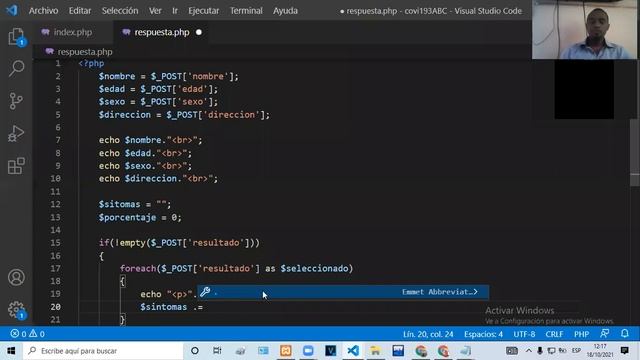This screenshot has width=640, height=360.
Task: Open the Ejecutar menu
Action: coord(203,11)
